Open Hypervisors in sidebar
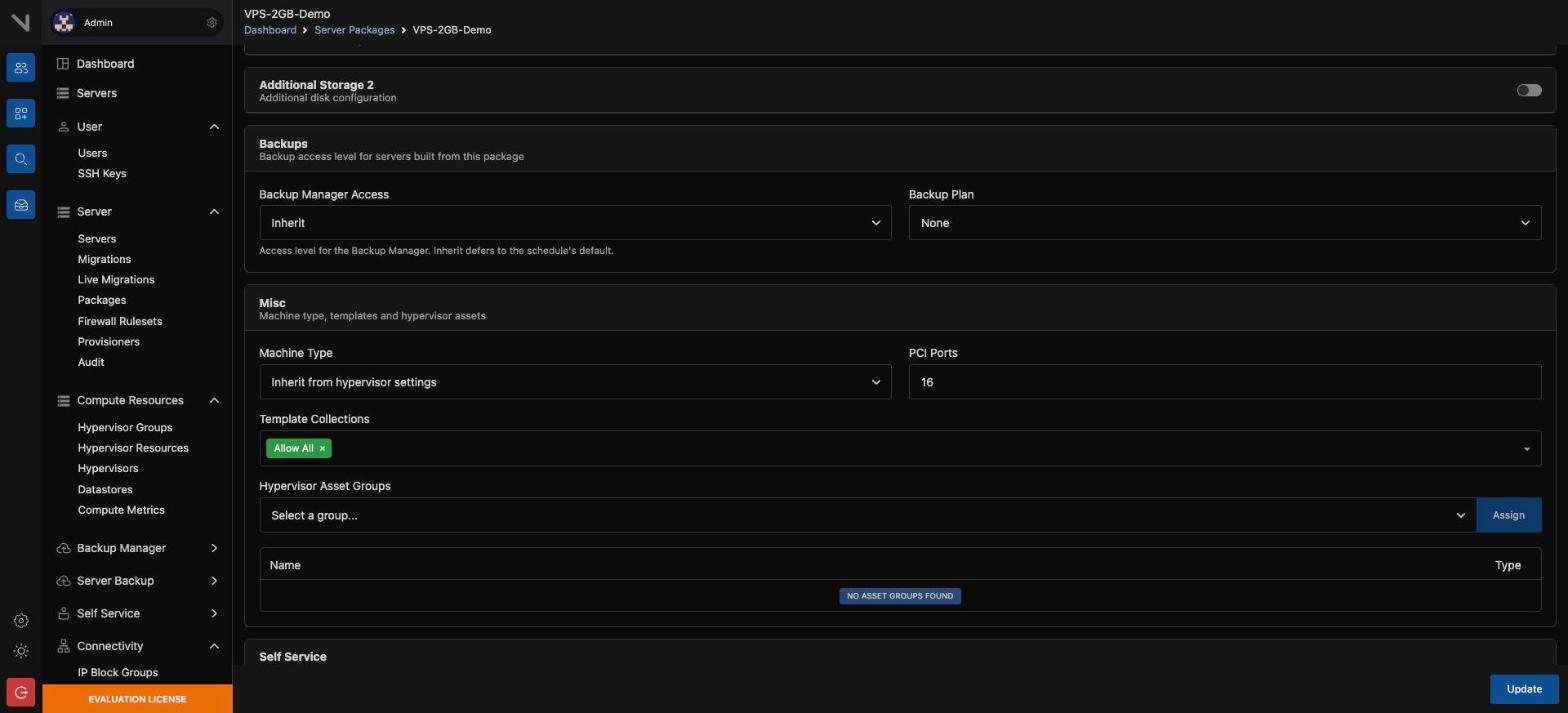This screenshot has height=713, width=1568. [108, 469]
